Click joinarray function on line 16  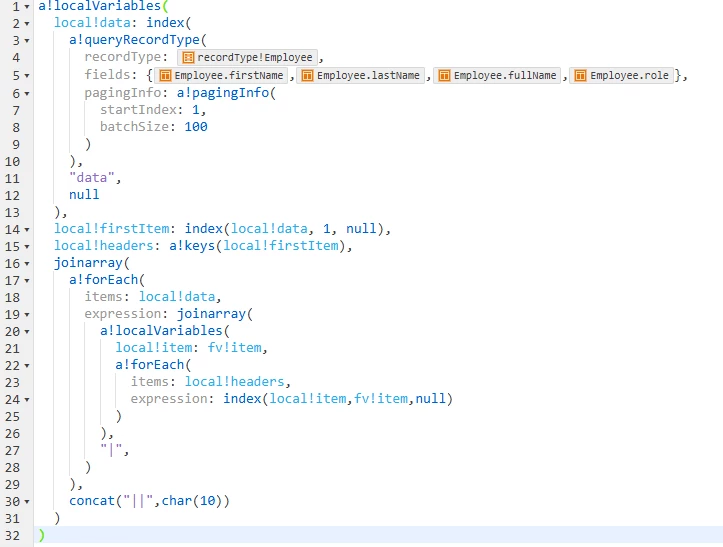coord(88,263)
